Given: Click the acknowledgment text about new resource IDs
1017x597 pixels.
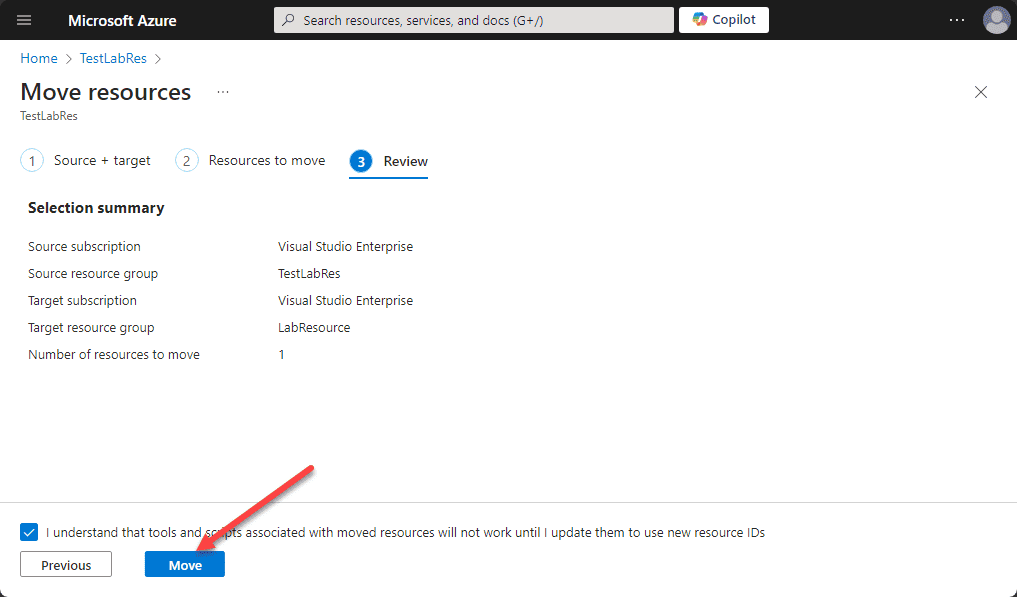Looking at the screenshot, I should [x=405, y=533].
